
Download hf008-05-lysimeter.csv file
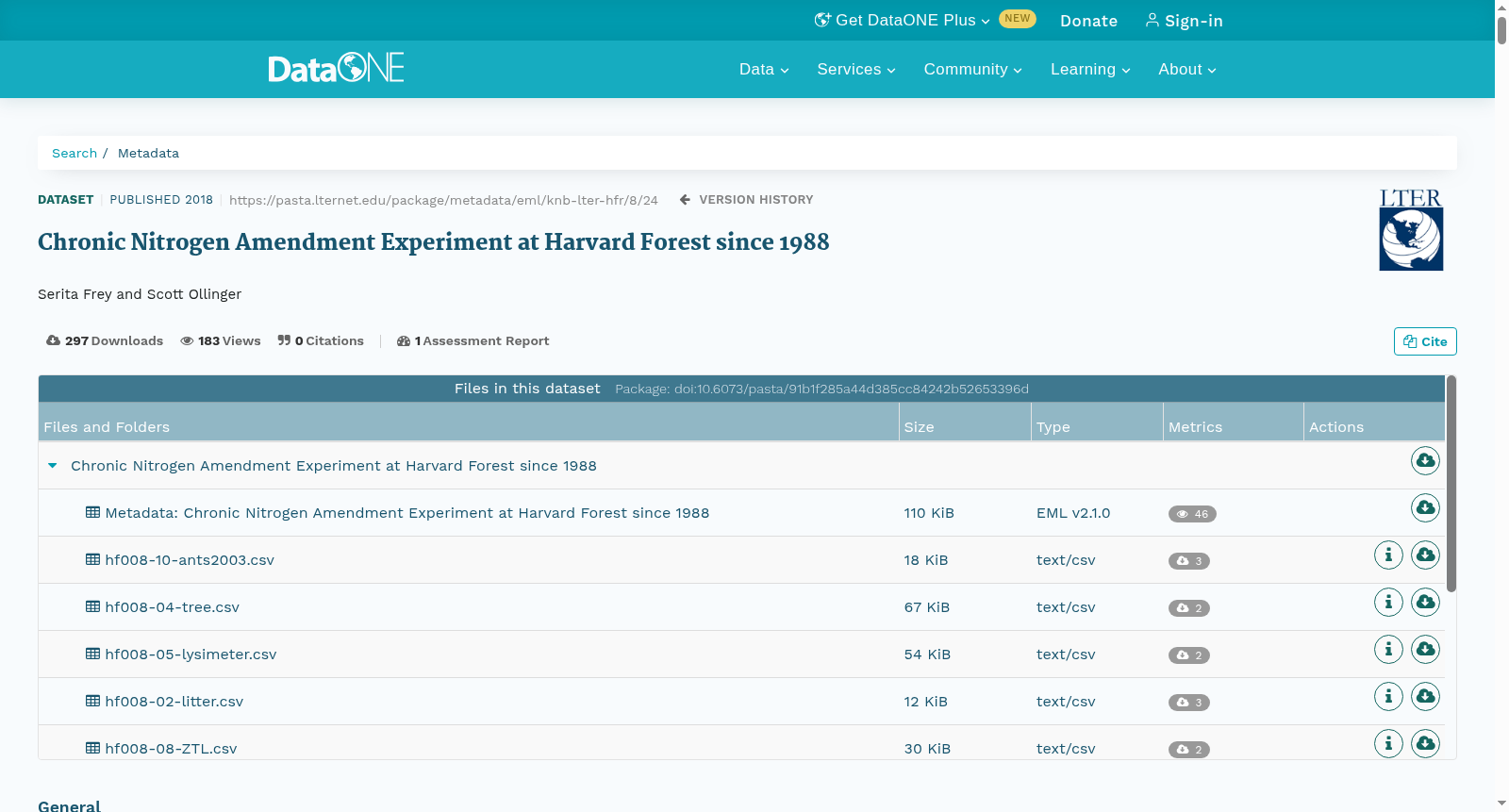point(1425,650)
